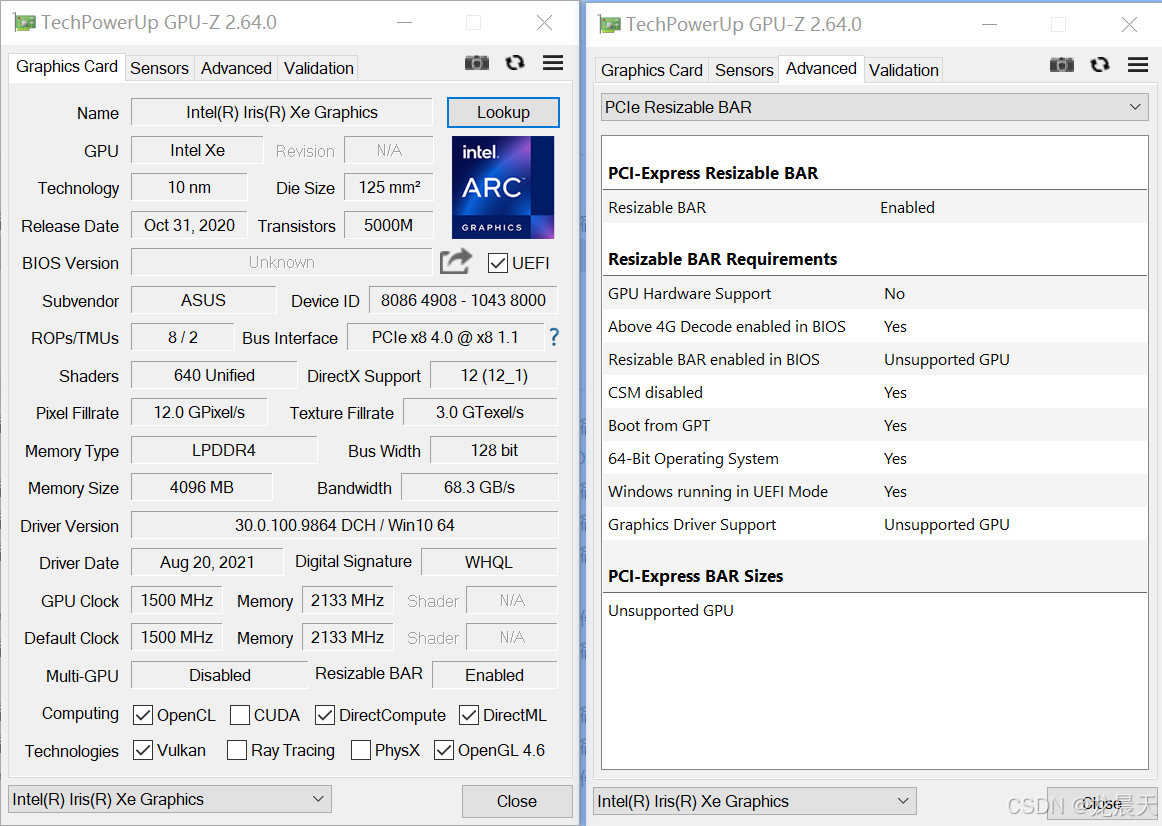Toggle the Ray Tracing checkbox

(237, 750)
